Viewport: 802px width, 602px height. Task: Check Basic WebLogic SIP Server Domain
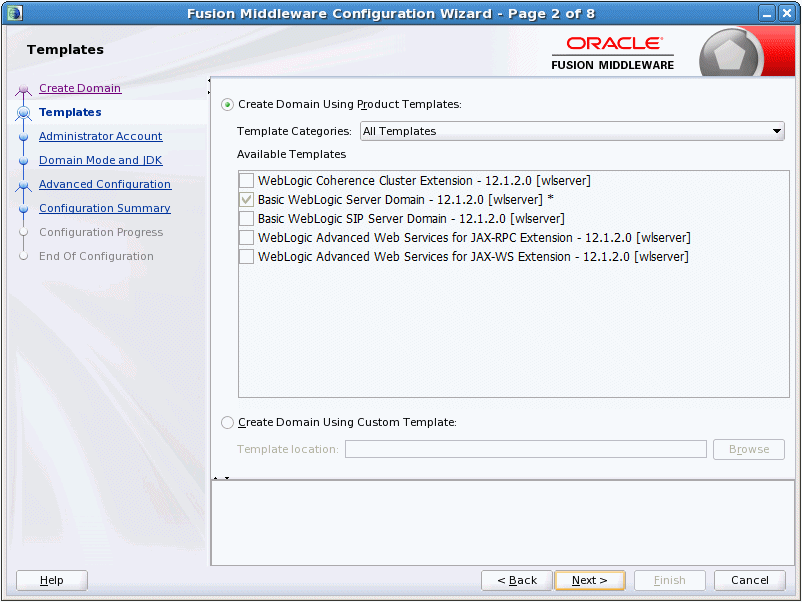[x=247, y=218]
